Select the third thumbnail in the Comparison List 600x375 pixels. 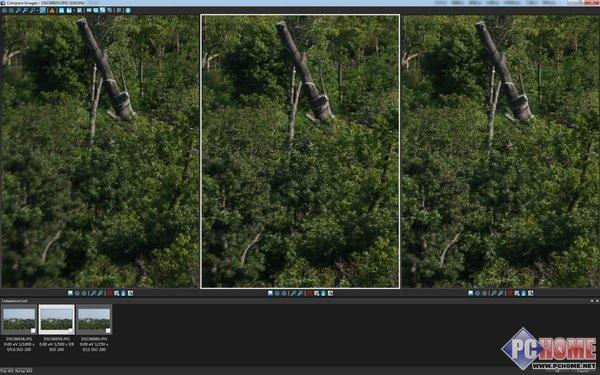[x=94, y=320]
